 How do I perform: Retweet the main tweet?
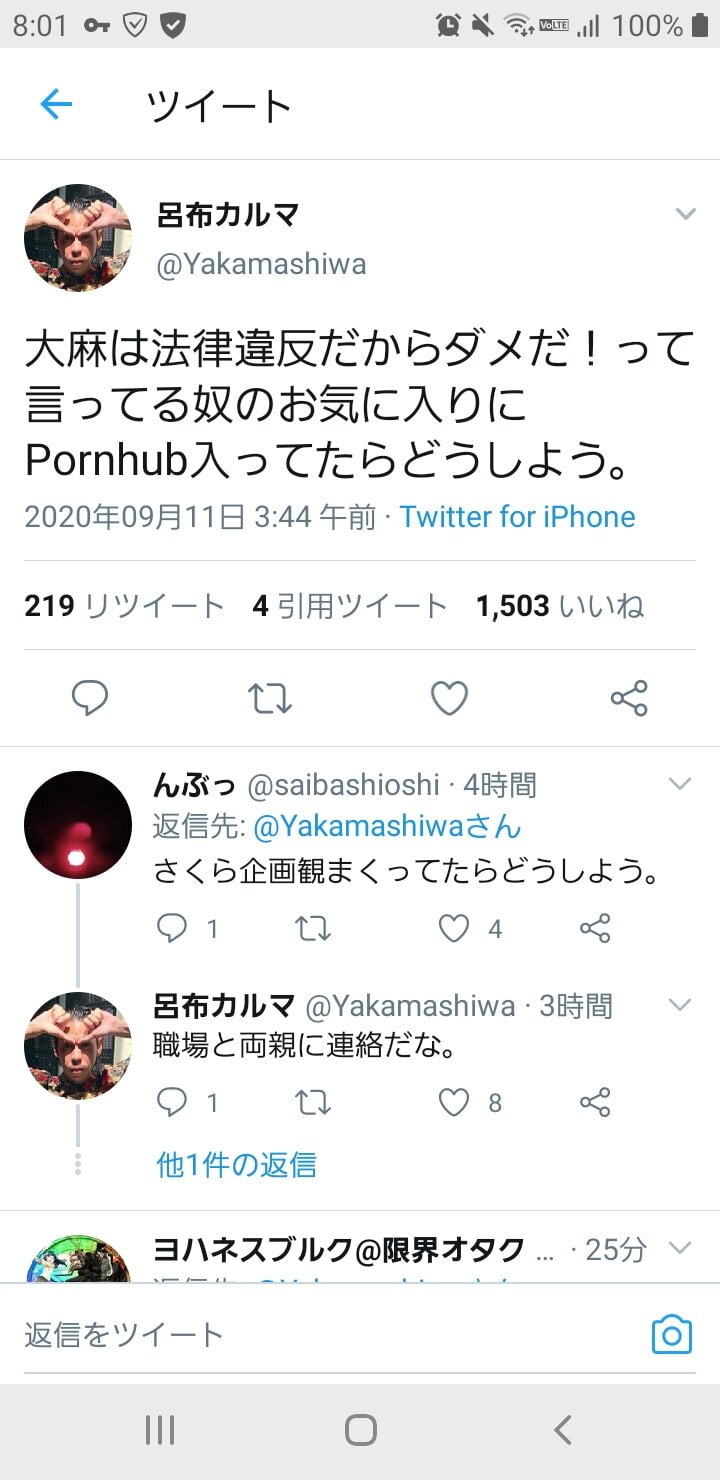coord(269,698)
